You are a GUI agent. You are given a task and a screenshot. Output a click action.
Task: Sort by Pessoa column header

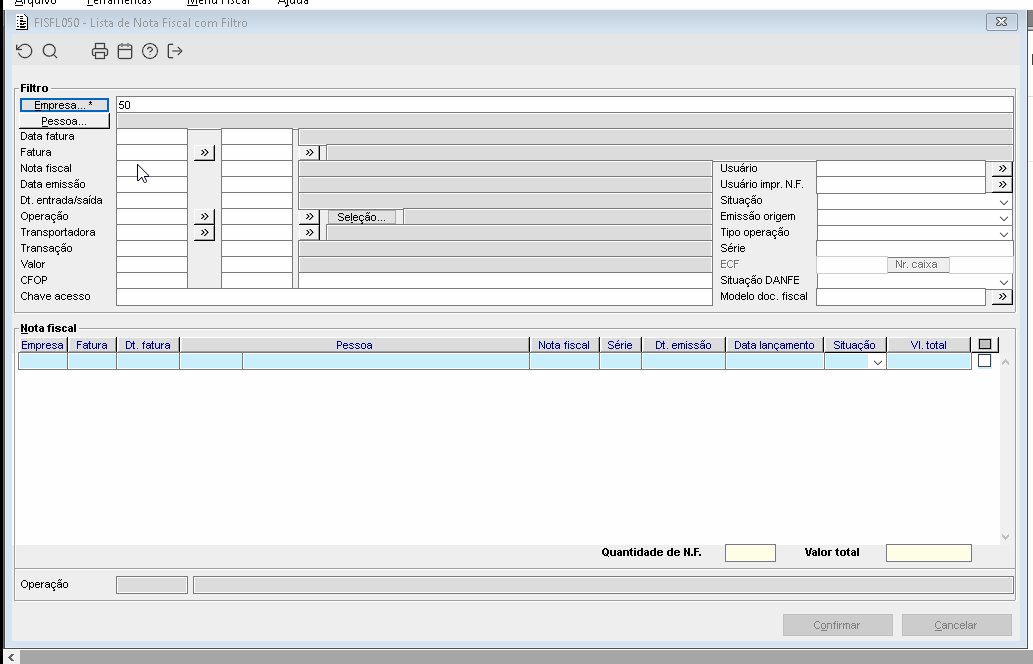pos(354,345)
